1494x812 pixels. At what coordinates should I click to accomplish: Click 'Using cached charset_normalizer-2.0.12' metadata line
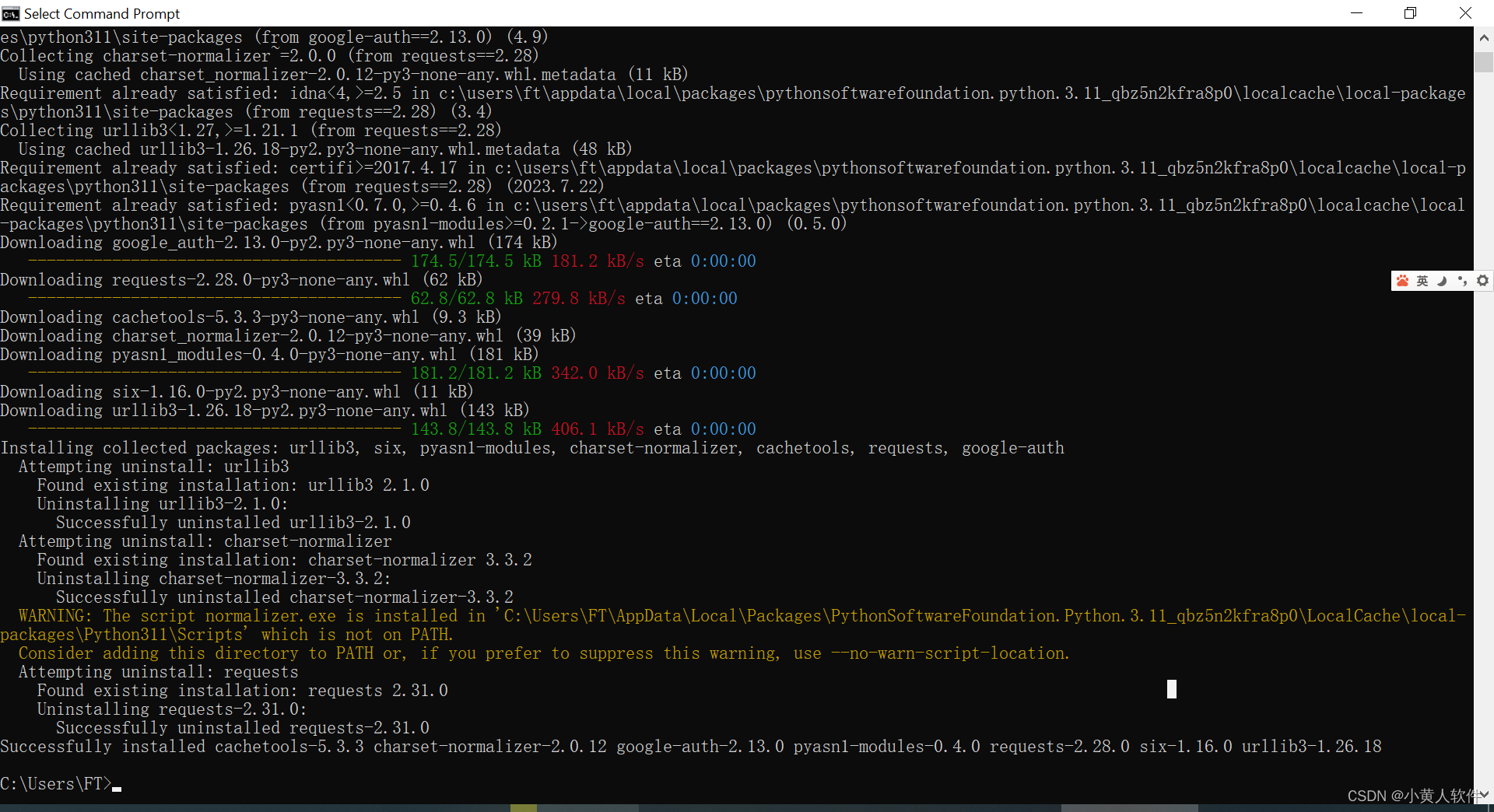pos(353,75)
